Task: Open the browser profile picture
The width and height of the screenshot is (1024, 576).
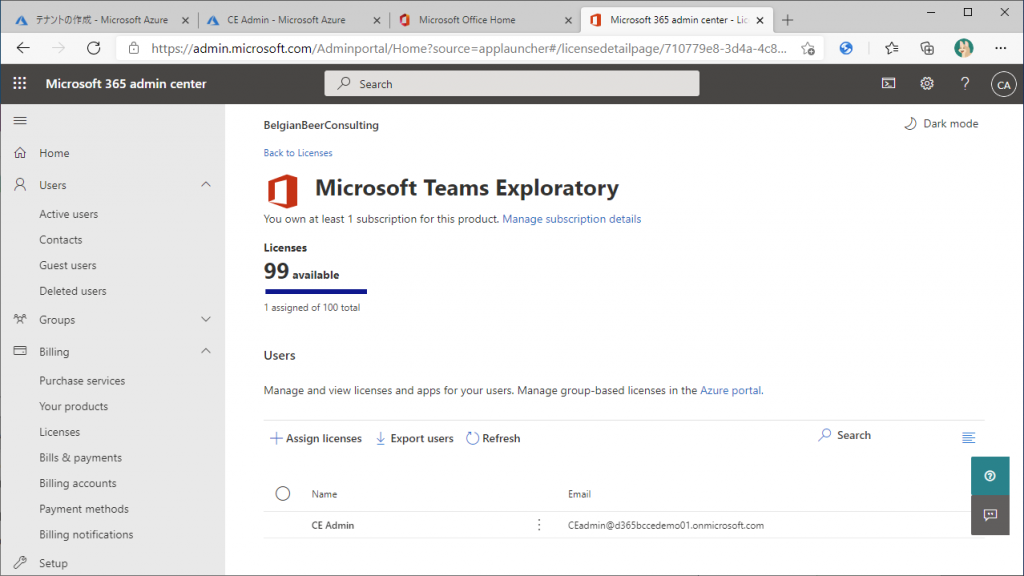Action: point(963,48)
